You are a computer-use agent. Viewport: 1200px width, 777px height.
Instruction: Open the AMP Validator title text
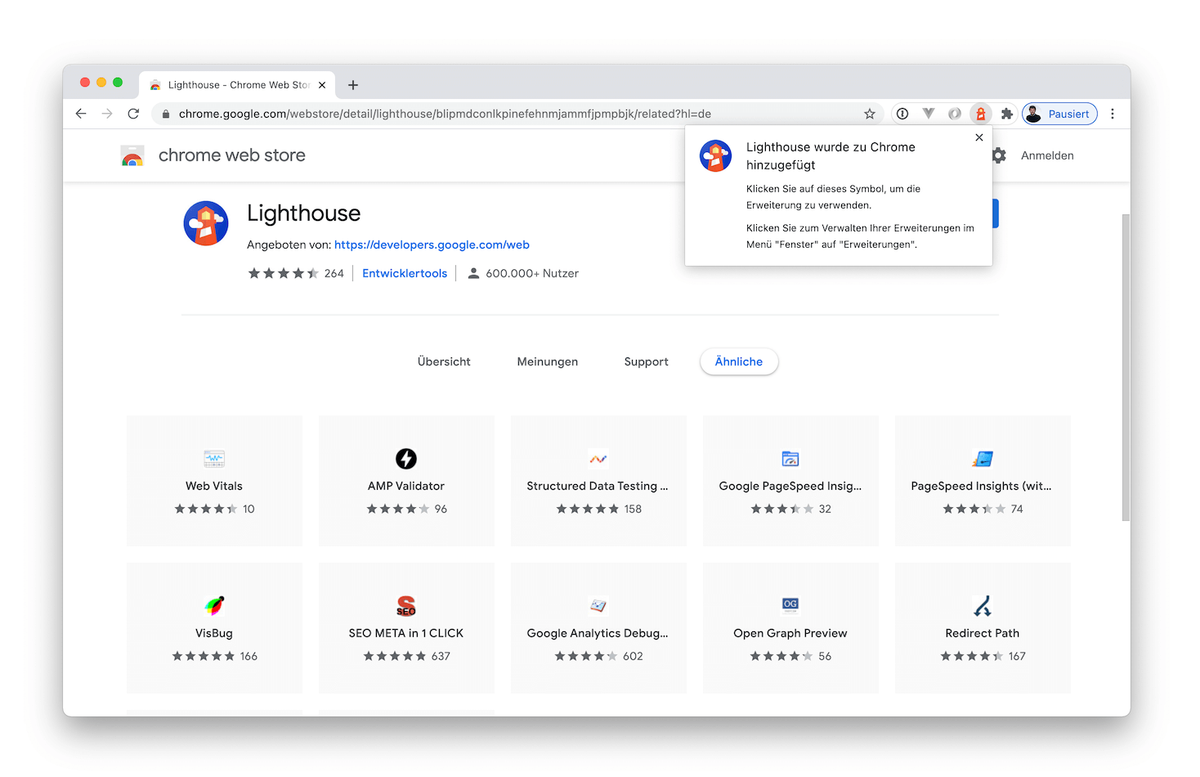click(x=406, y=486)
